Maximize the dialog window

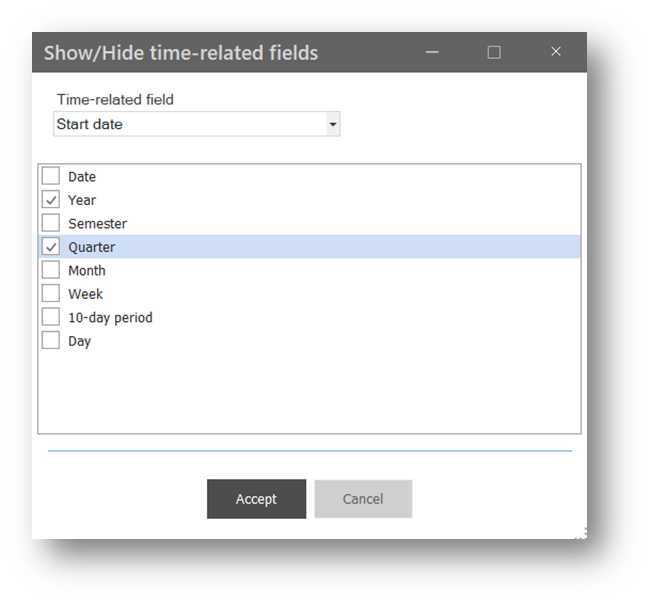click(494, 52)
